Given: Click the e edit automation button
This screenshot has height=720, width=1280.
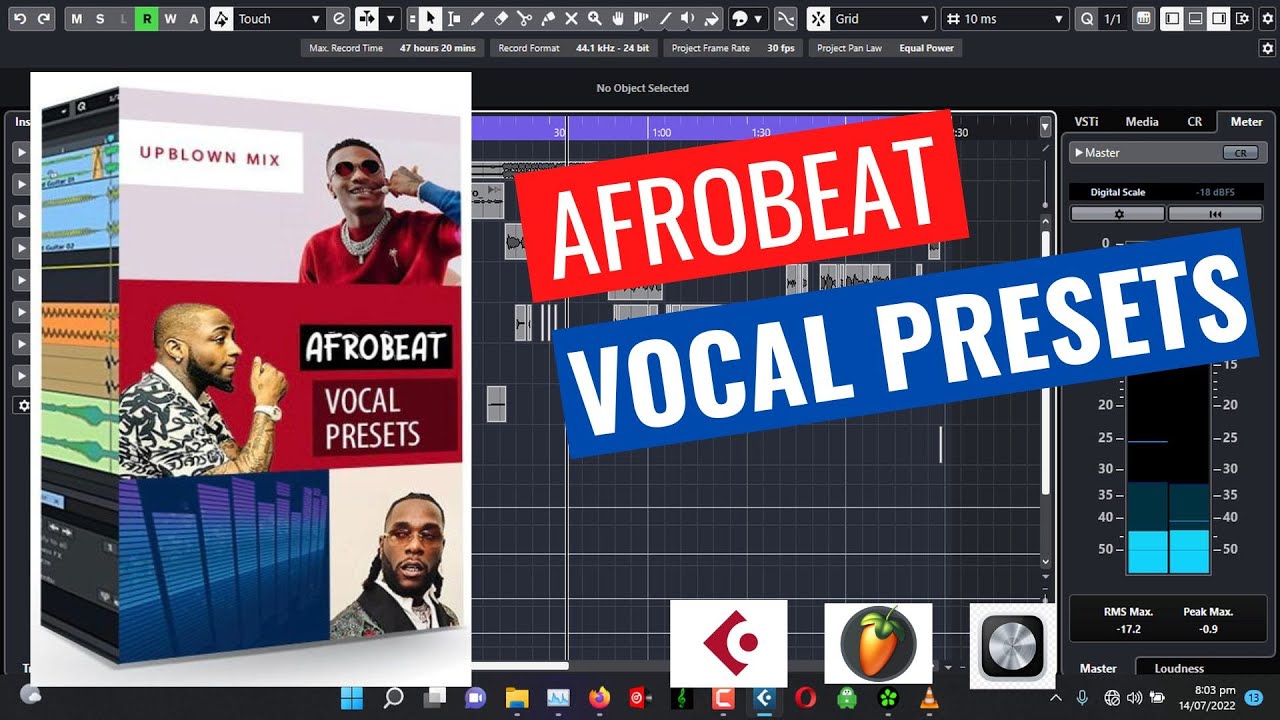Looking at the screenshot, I should pos(339,19).
